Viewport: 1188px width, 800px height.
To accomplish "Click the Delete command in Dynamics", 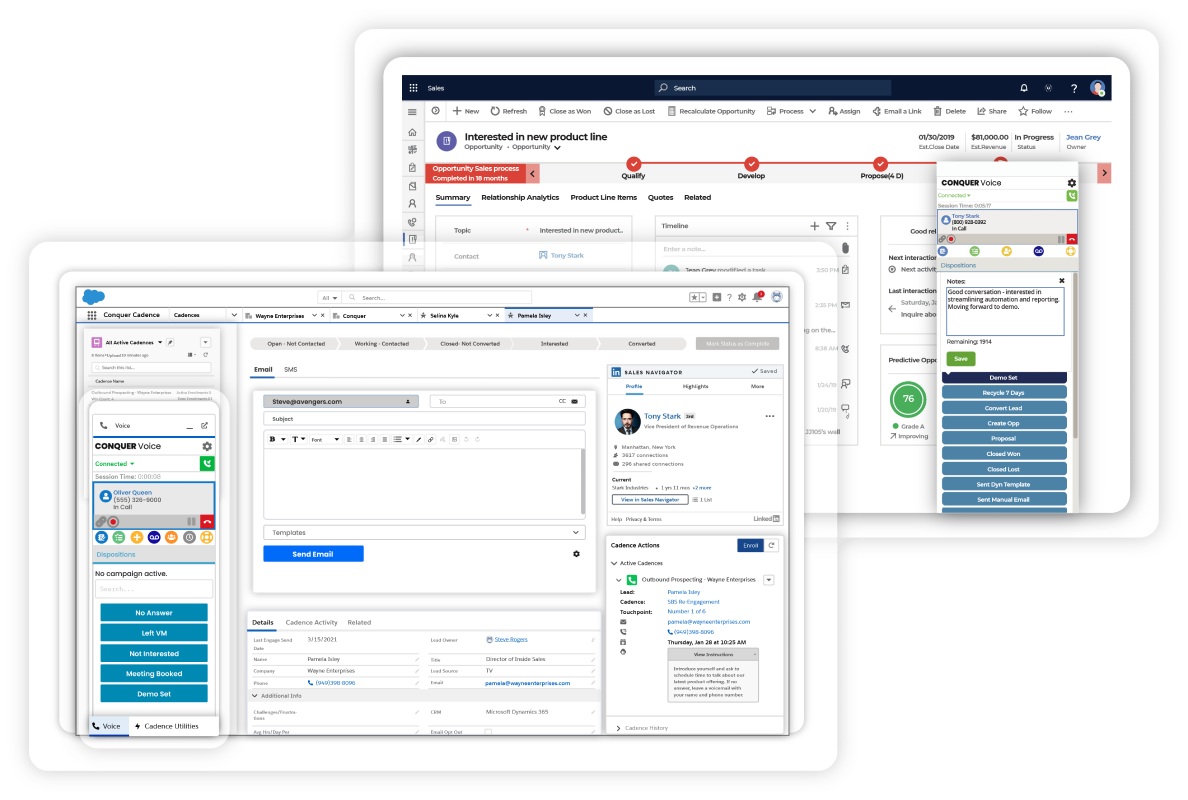I will (949, 111).
